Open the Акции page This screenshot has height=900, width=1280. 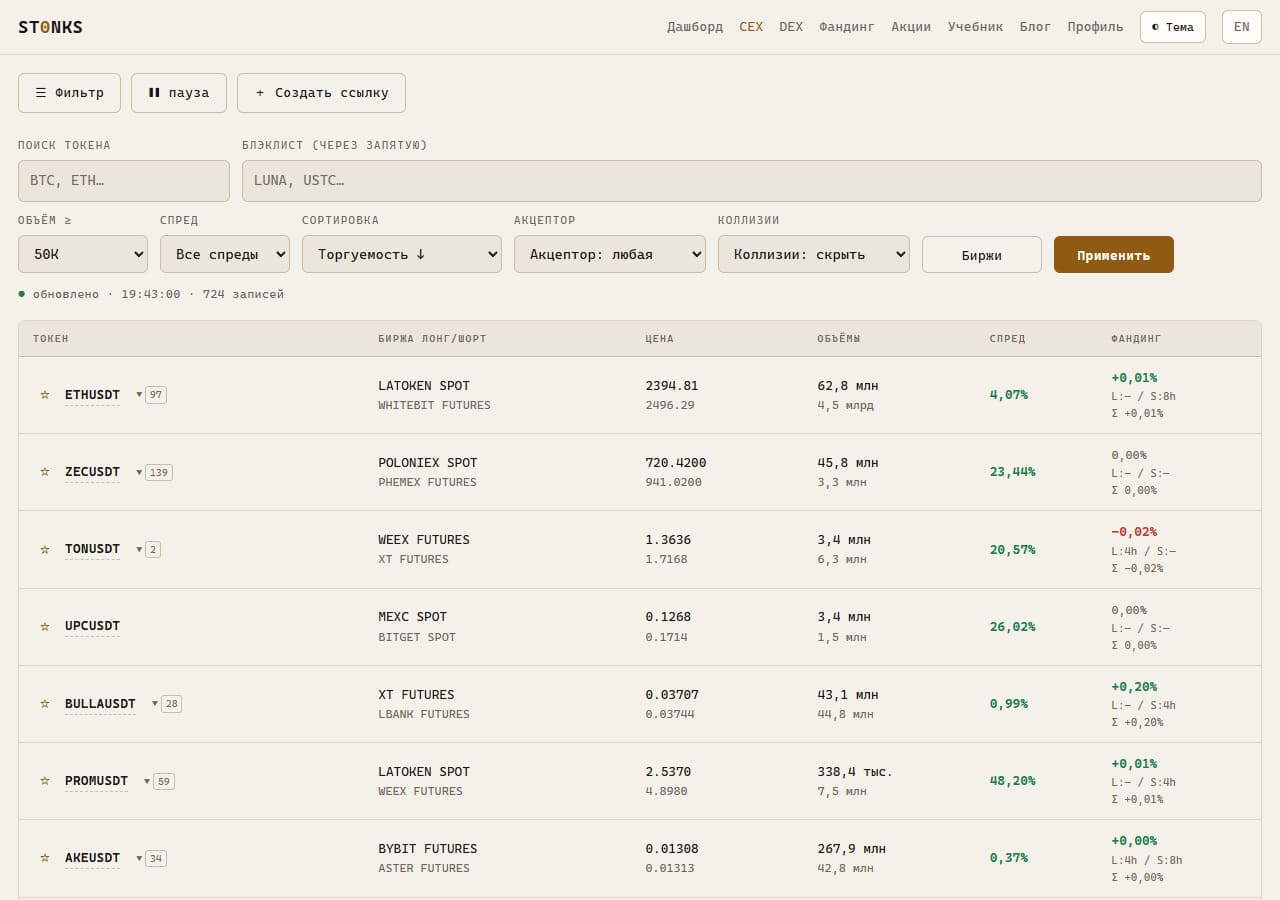911,27
